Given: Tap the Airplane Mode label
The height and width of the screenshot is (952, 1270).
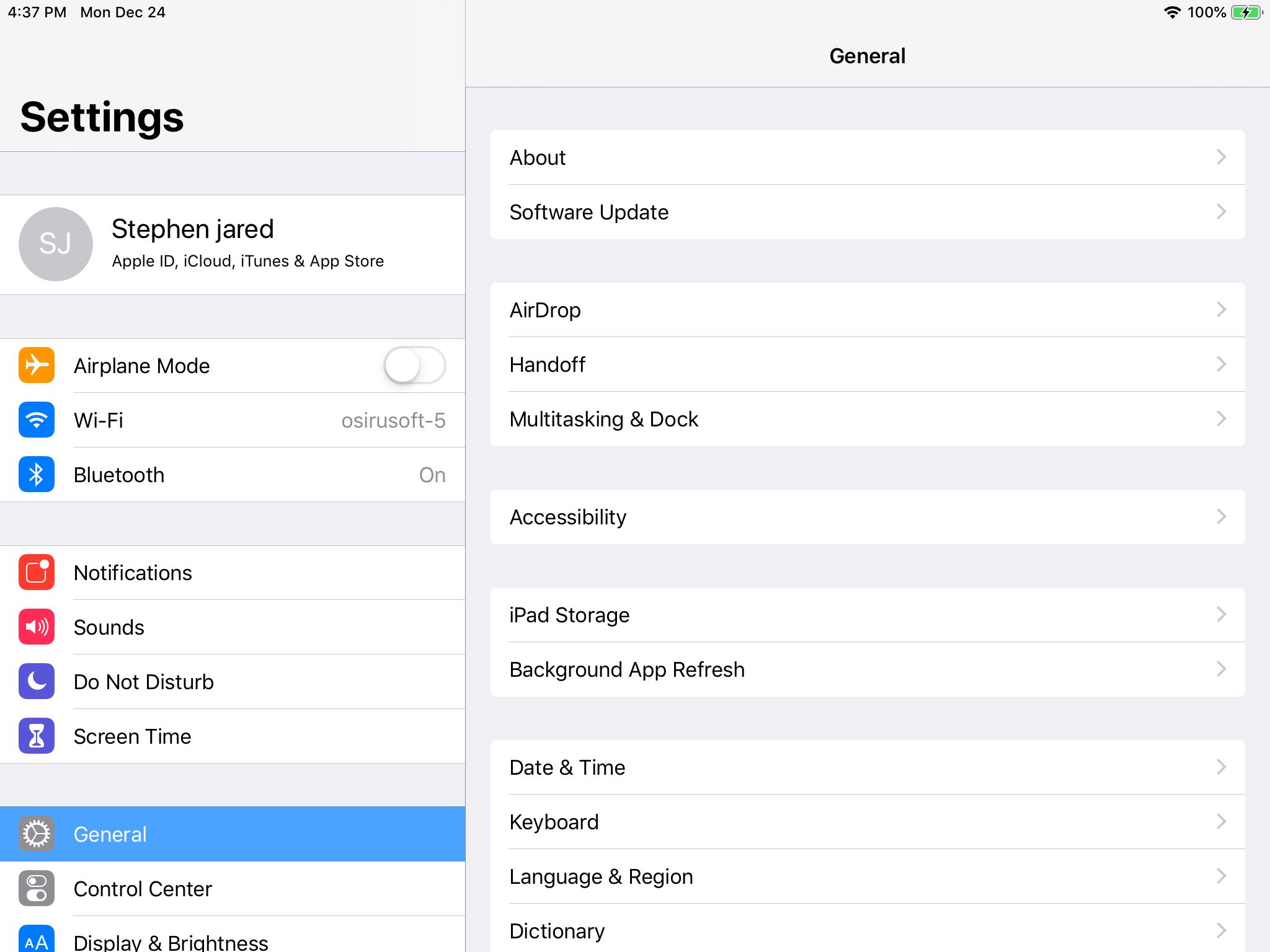Looking at the screenshot, I should pyautogui.click(x=141, y=366).
